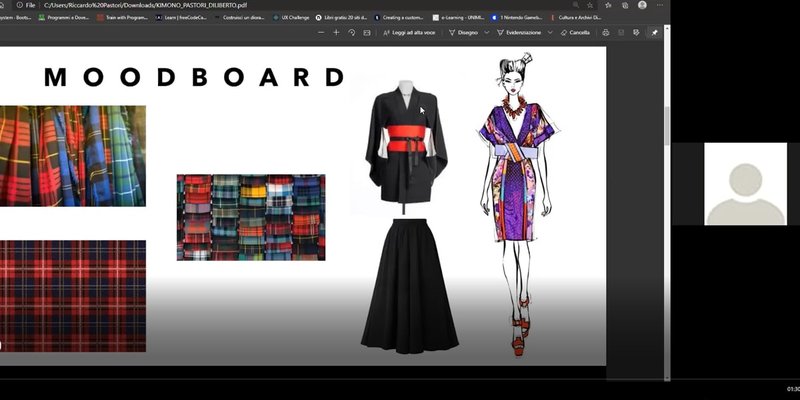Click the black kimono jacket image
The image size is (800, 400).
[x=406, y=145]
